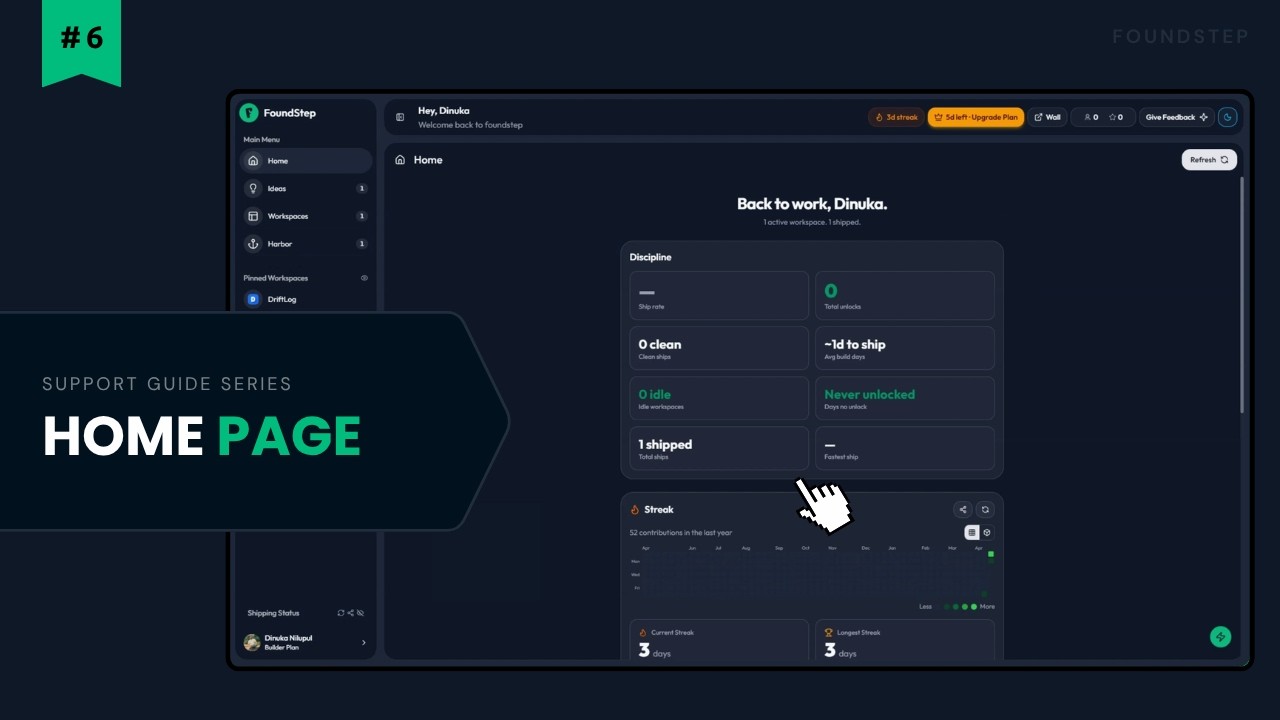Toggle Pinned Workspaces visibility eye icon

pos(364,278)
